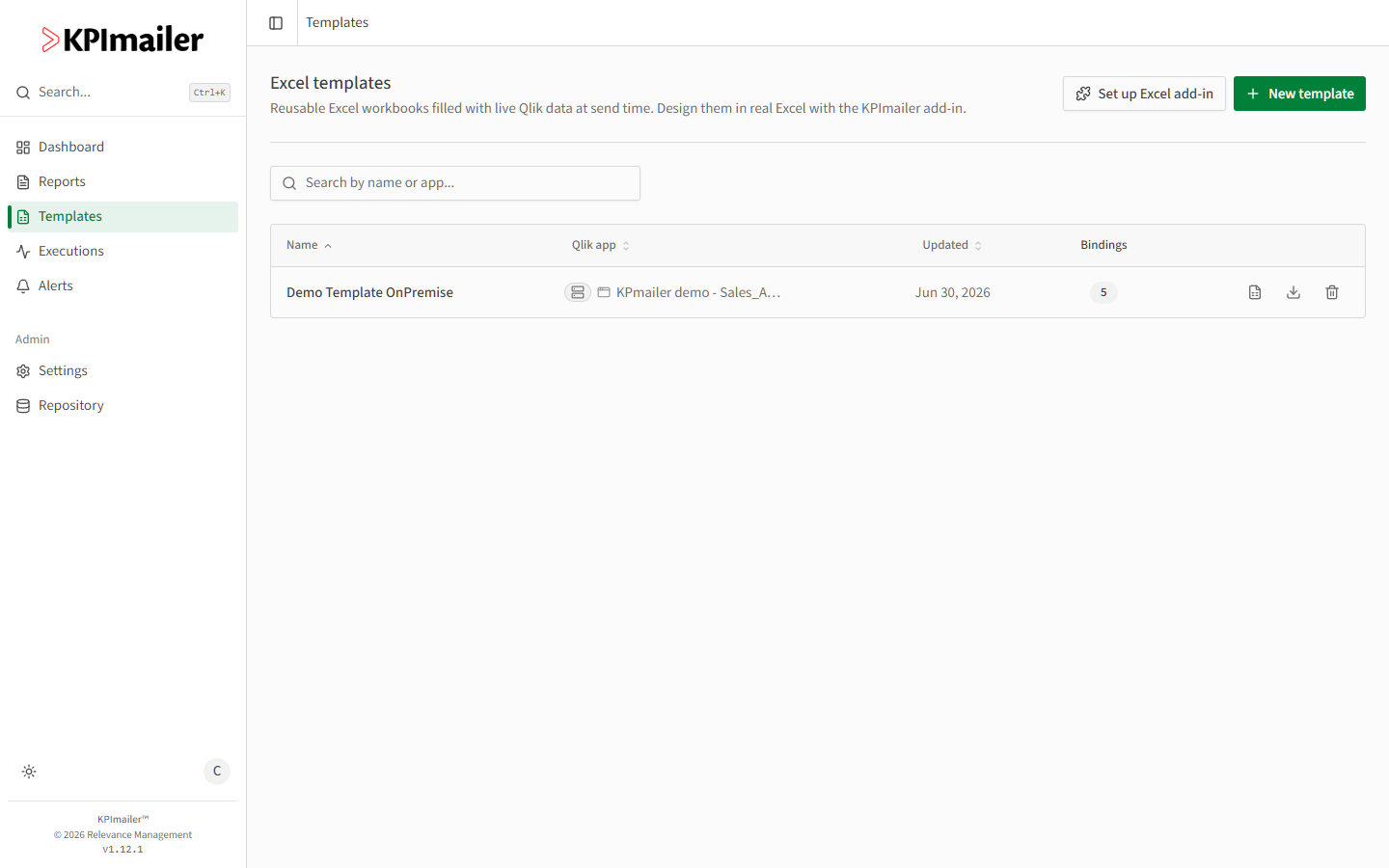Screen dimensions: 1389x868
Task: Click the puzzle icon on Set up Excel add-in
Action: pyautogui.click(x=1083, y=94)
